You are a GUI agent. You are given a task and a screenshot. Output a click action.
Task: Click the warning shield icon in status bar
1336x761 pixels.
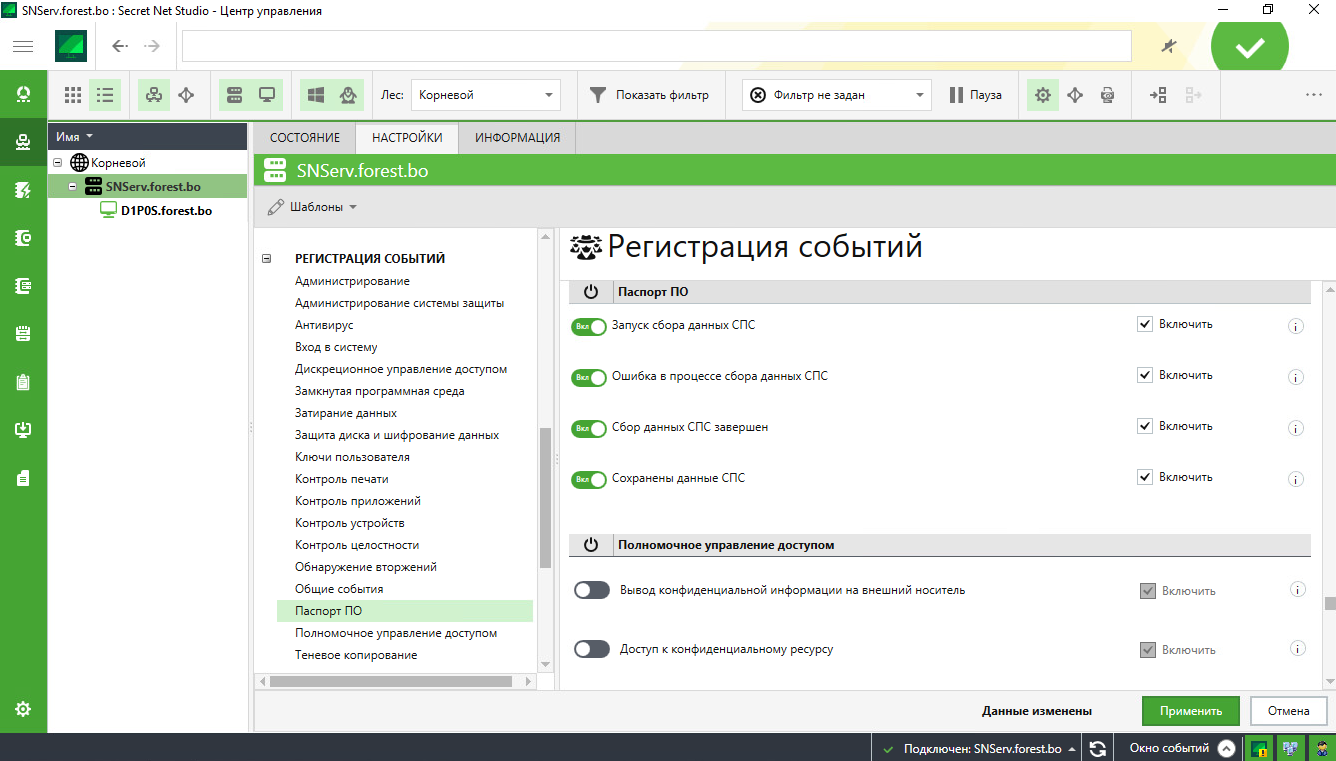coord(1260,748)
